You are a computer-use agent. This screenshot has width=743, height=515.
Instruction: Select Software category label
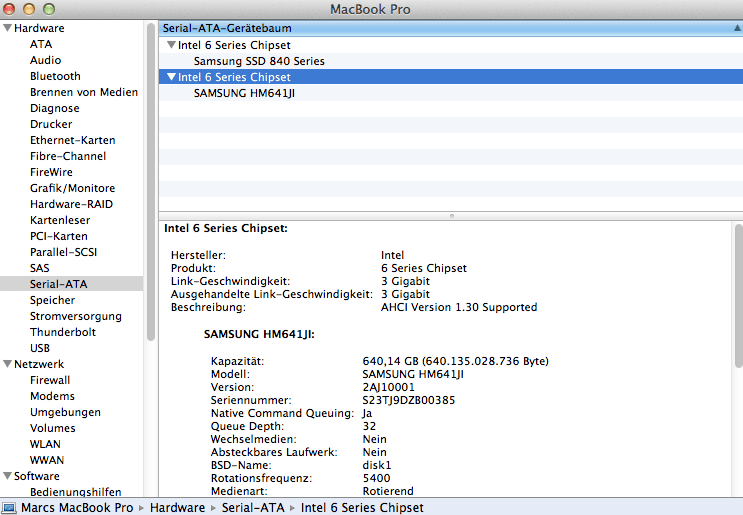36,476
